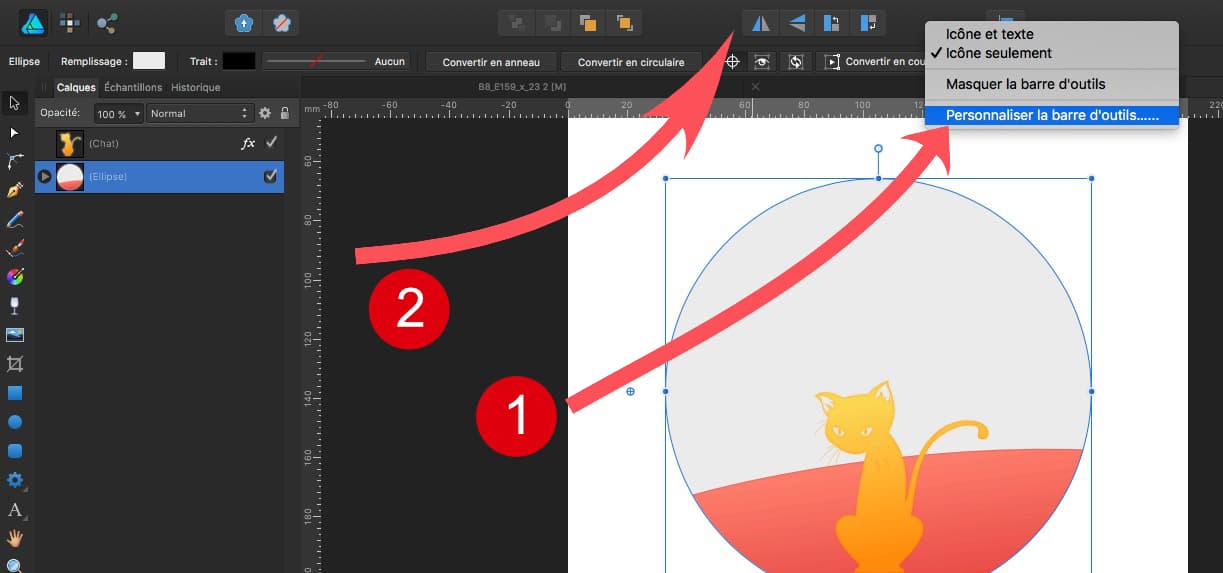This screenshot has height=573, width=1223.
Task: Switch to the Historique tab
Action: pyautogui.click(x=196, y=87)
